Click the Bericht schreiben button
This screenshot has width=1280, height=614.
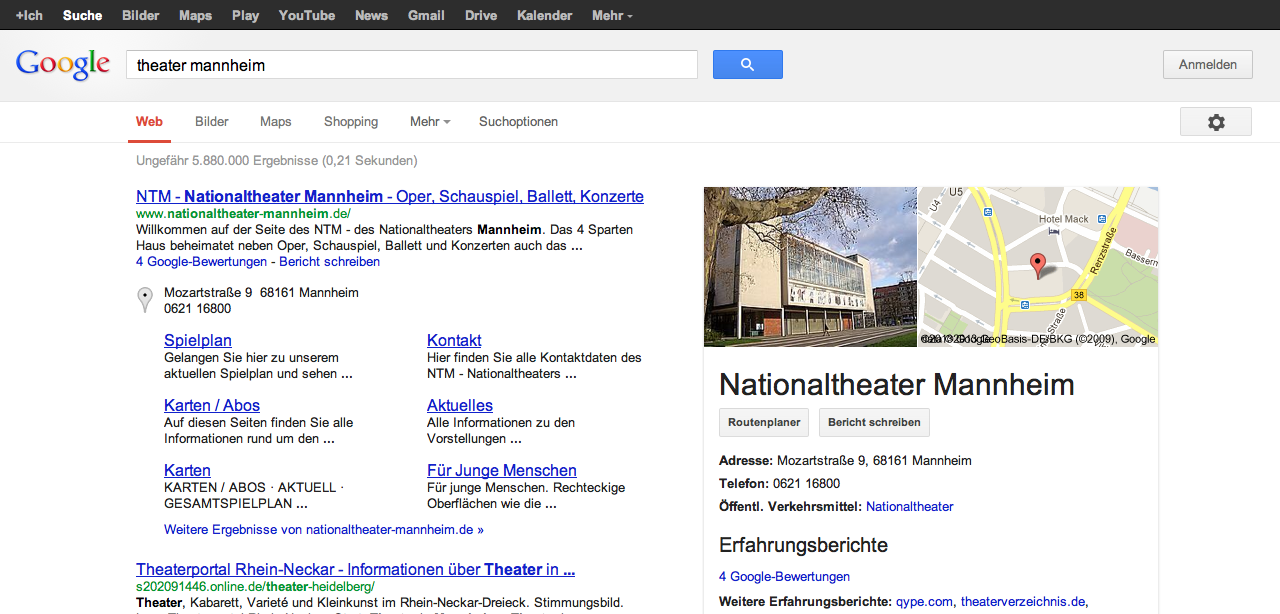click(x=874, y=422)
